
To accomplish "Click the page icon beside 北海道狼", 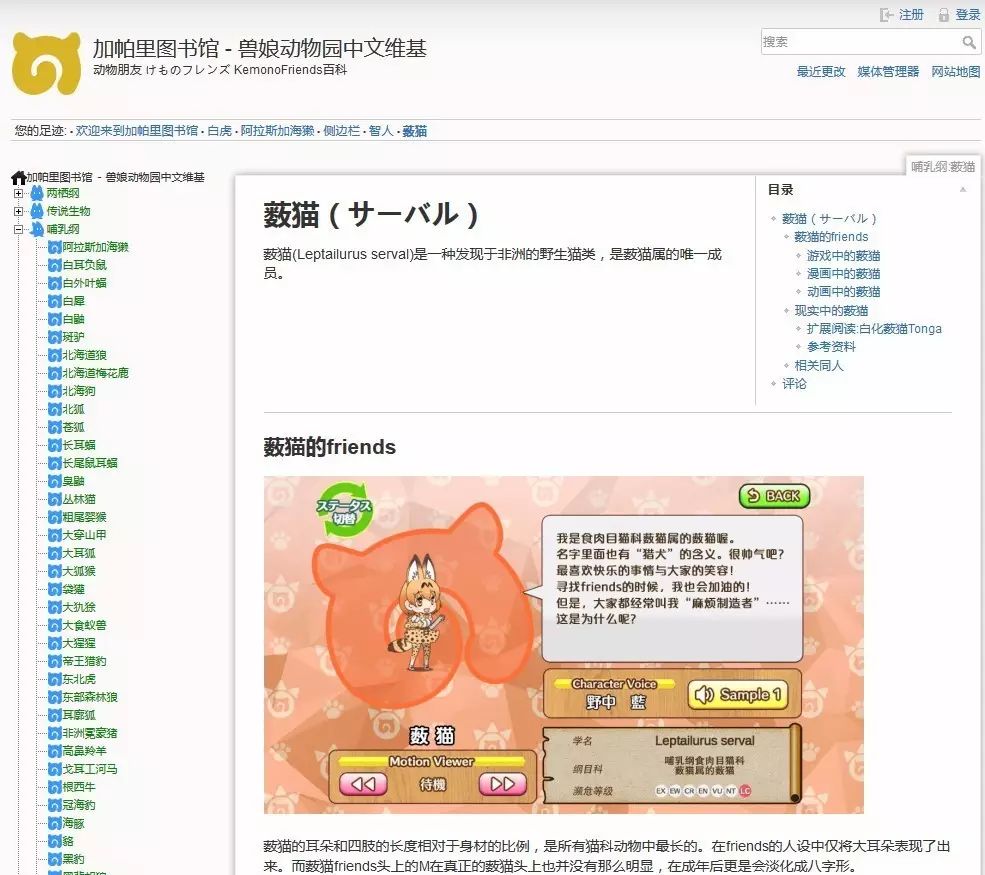I will click(55, 356).
